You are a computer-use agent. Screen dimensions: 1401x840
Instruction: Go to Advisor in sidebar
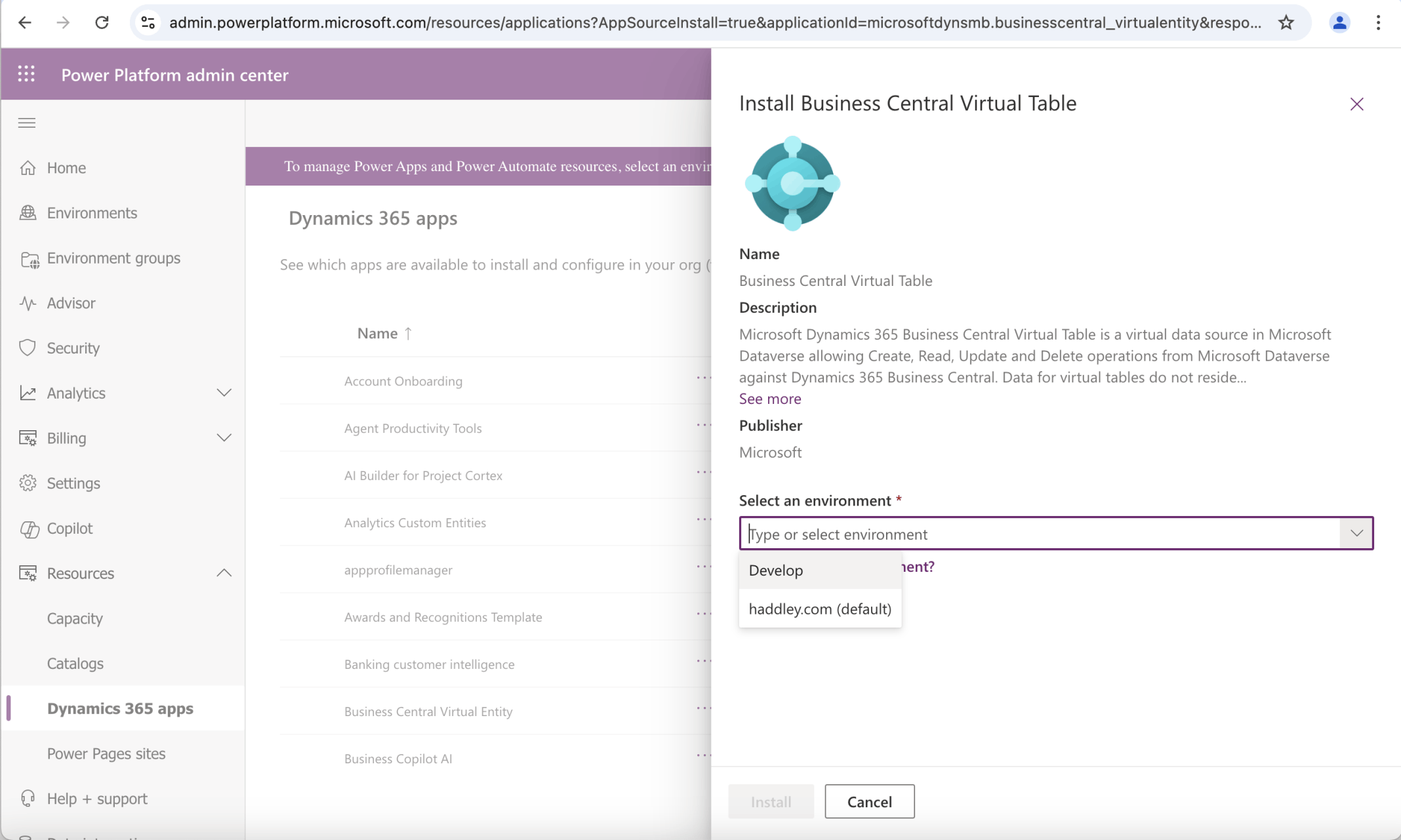(x=71, y=303)
